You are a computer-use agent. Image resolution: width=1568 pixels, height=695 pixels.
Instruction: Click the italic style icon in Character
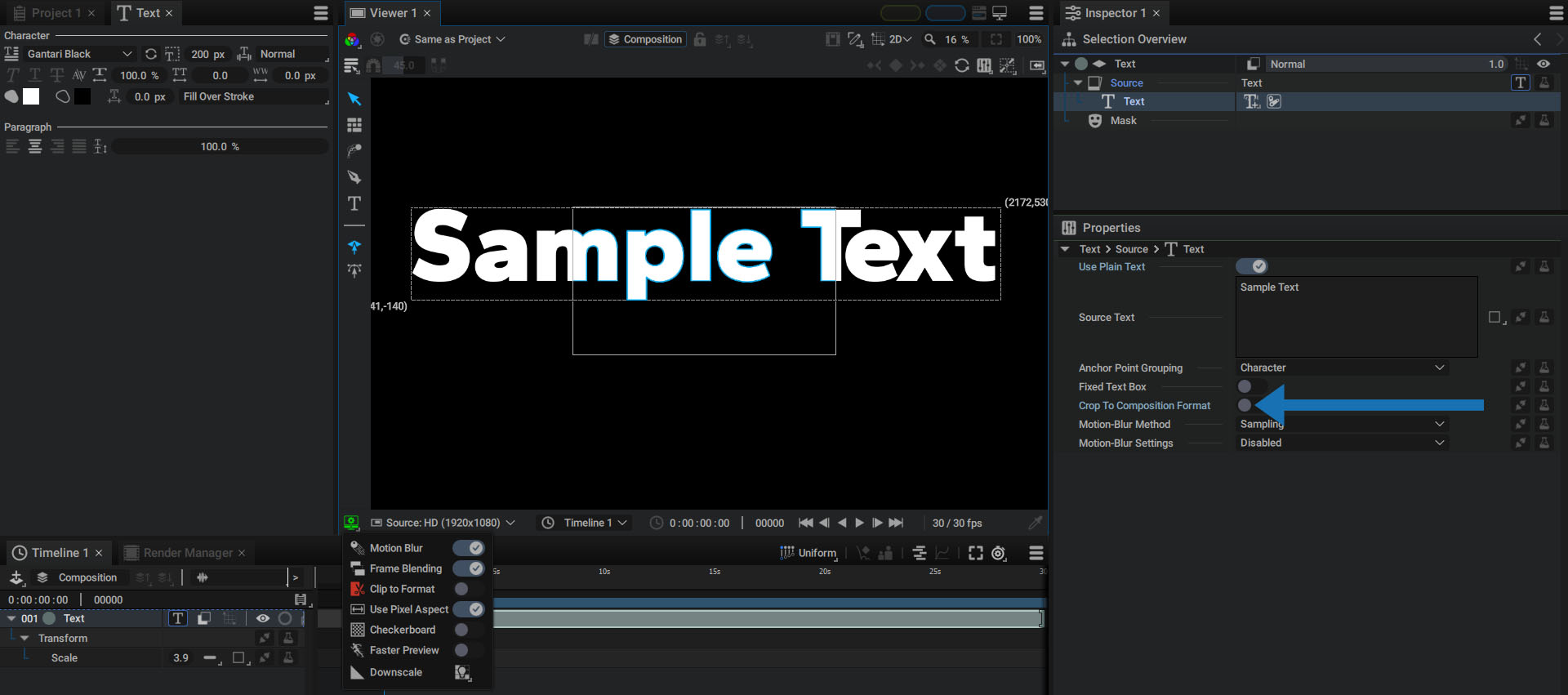[x=13, y=75]
